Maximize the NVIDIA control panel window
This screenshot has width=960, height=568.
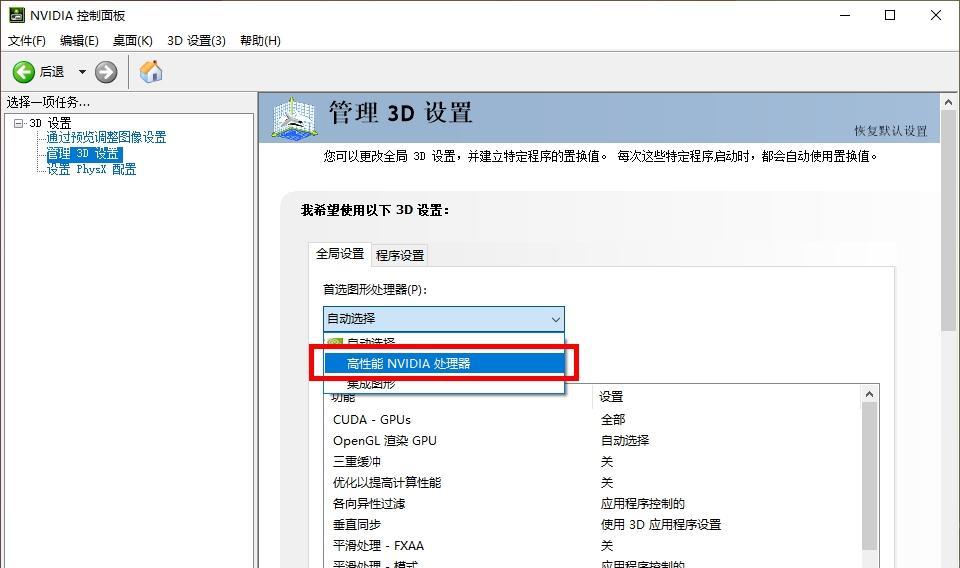(890, 15)
